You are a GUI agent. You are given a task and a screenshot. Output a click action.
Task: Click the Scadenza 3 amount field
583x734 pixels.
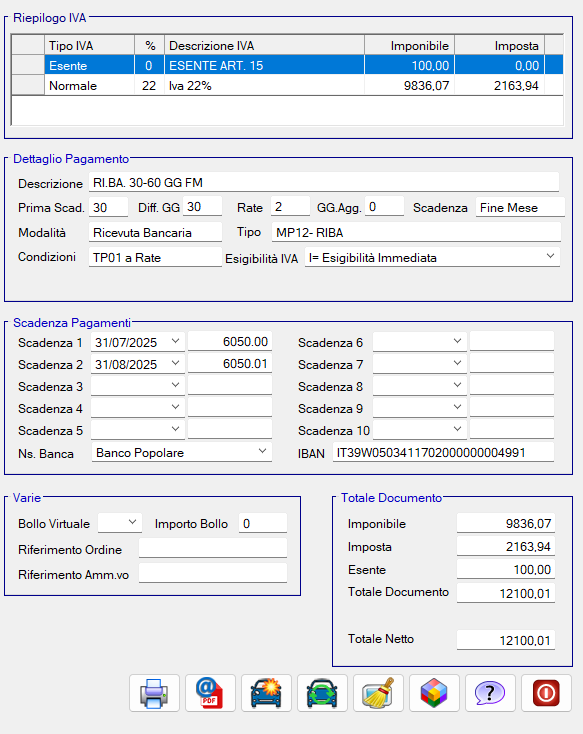click(x=229, y=385)
